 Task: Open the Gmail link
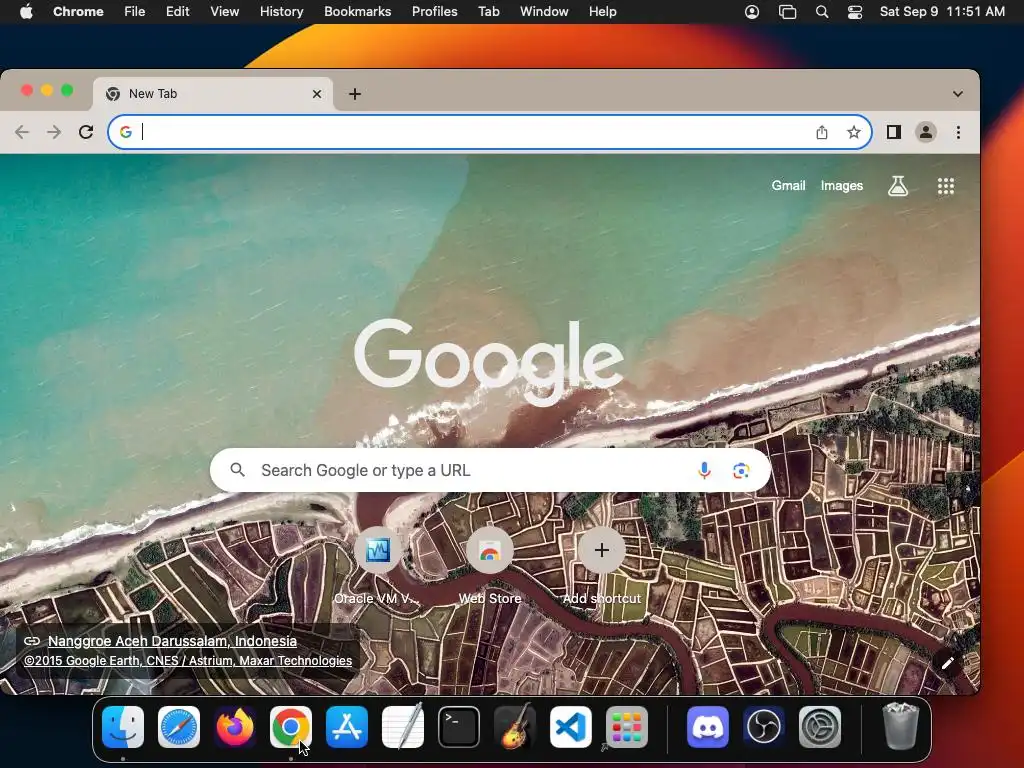pyautogui.click(x=788, y=186)
